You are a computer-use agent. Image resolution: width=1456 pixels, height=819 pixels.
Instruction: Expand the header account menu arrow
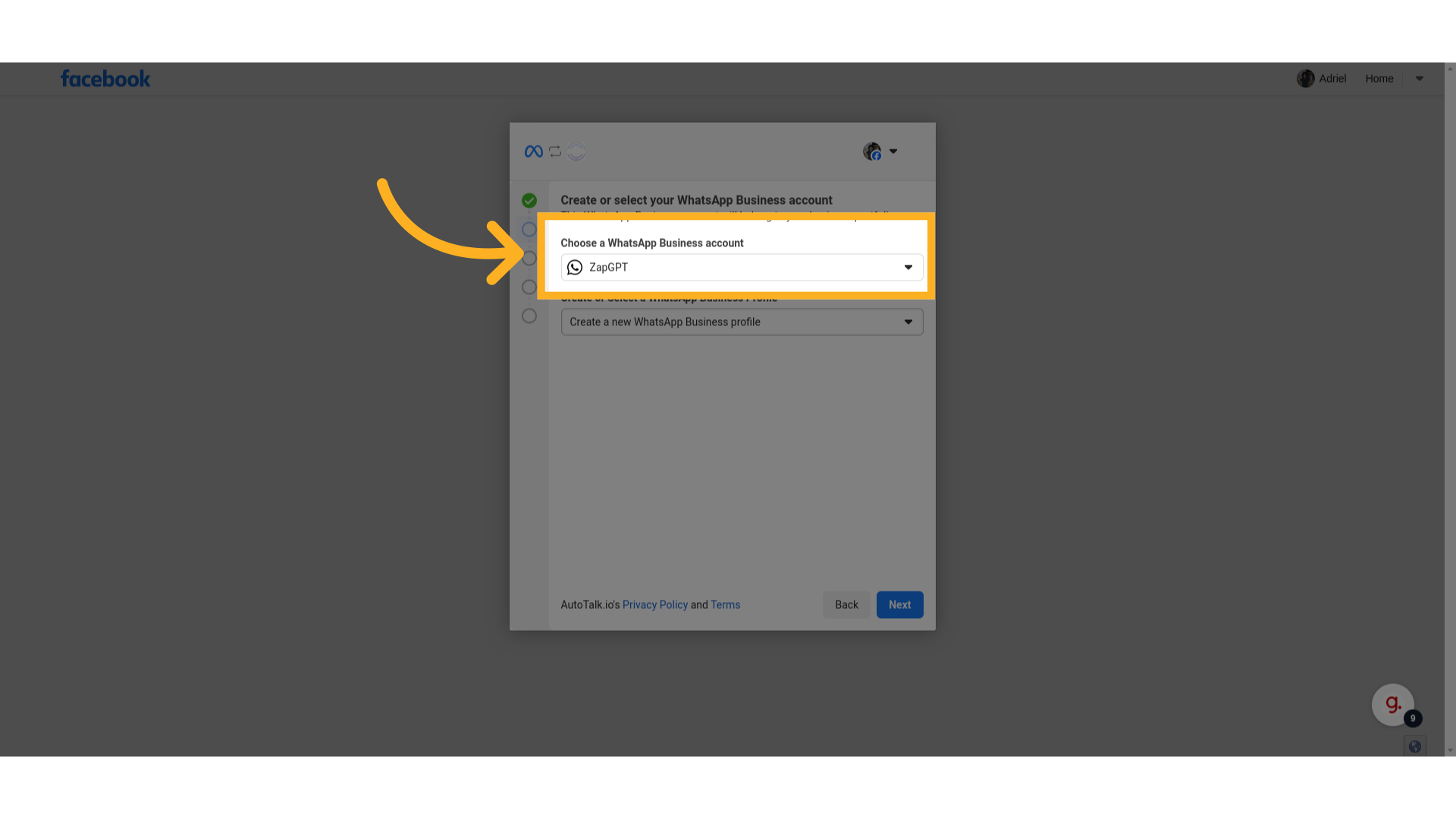click(x=1419, y=79)
